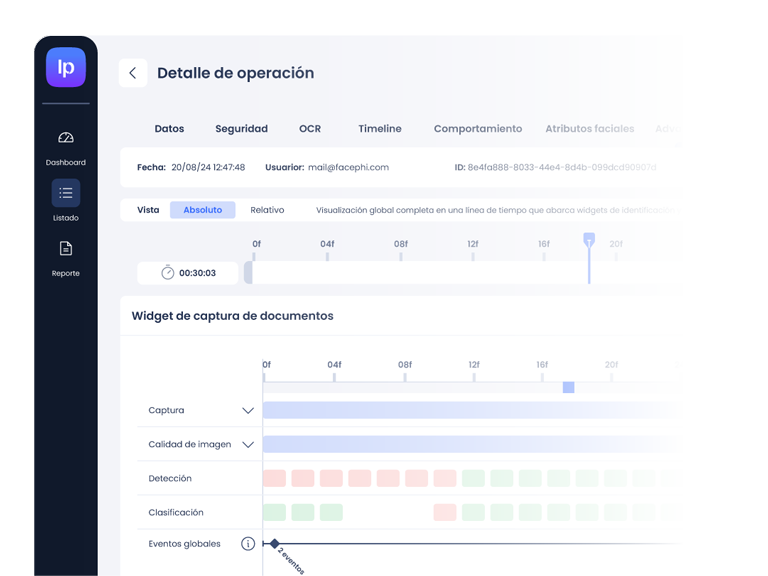This screenshot has height=576, width=768.
Task: Click the third green Clasificación block
Action: [331, 512]
